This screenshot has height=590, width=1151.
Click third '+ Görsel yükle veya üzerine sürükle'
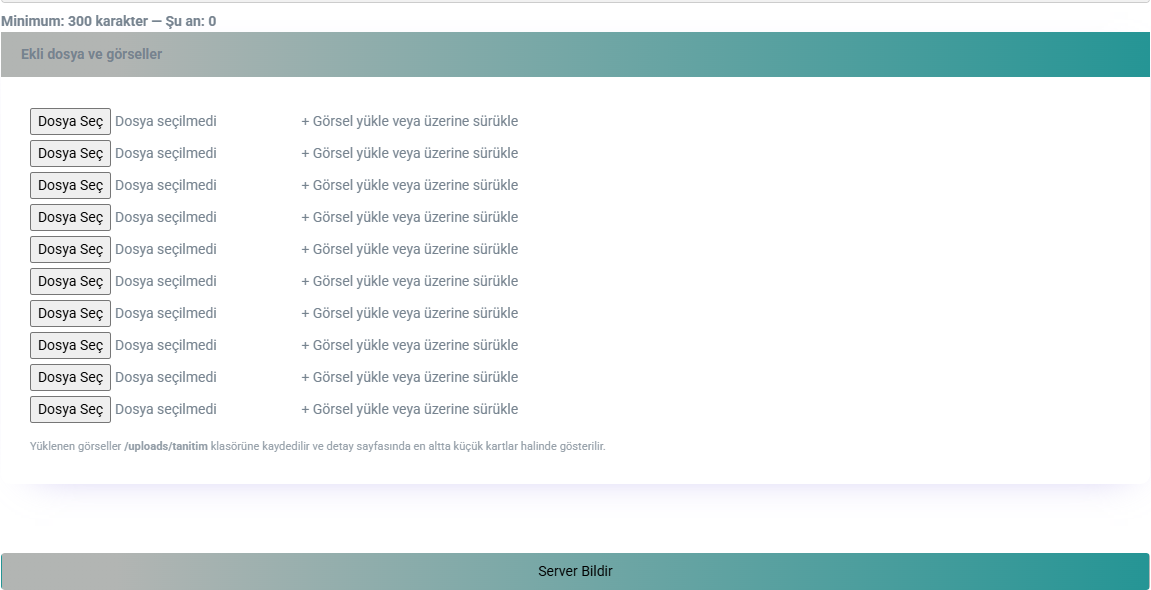click(x=409, y=186)
